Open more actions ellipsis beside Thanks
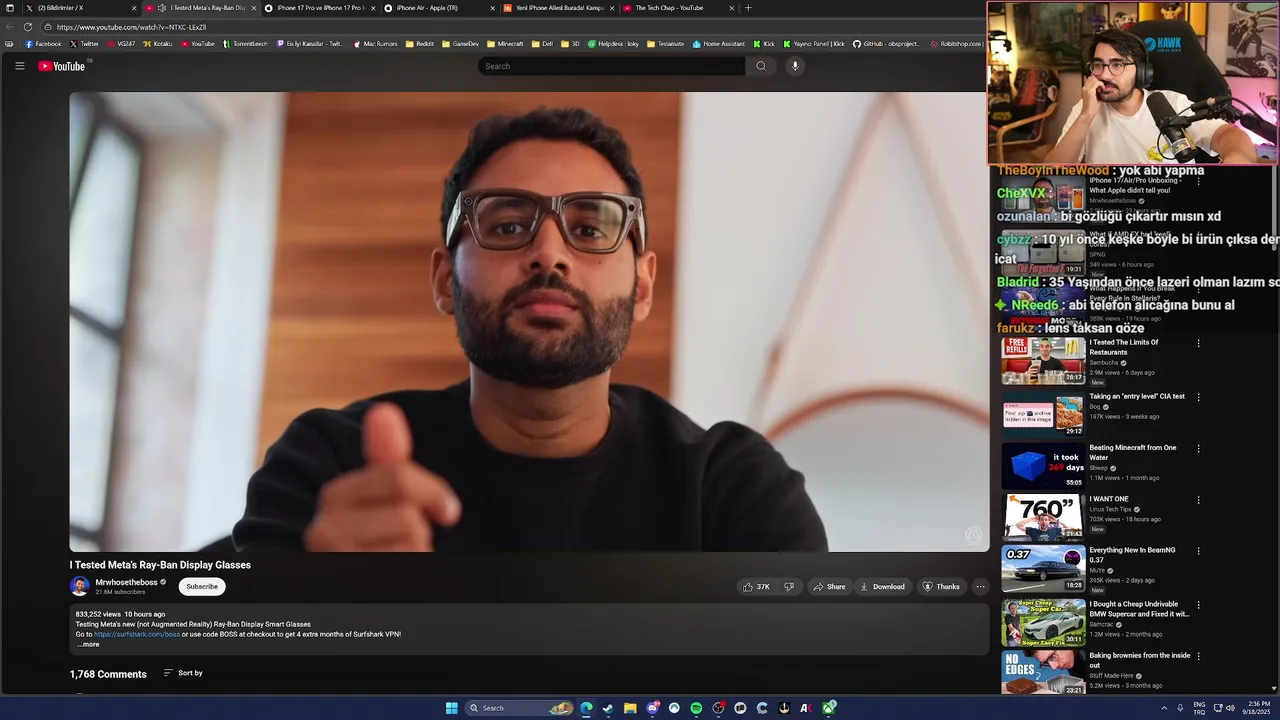This screenshot has width=1280, height=720. coord(980,587)
